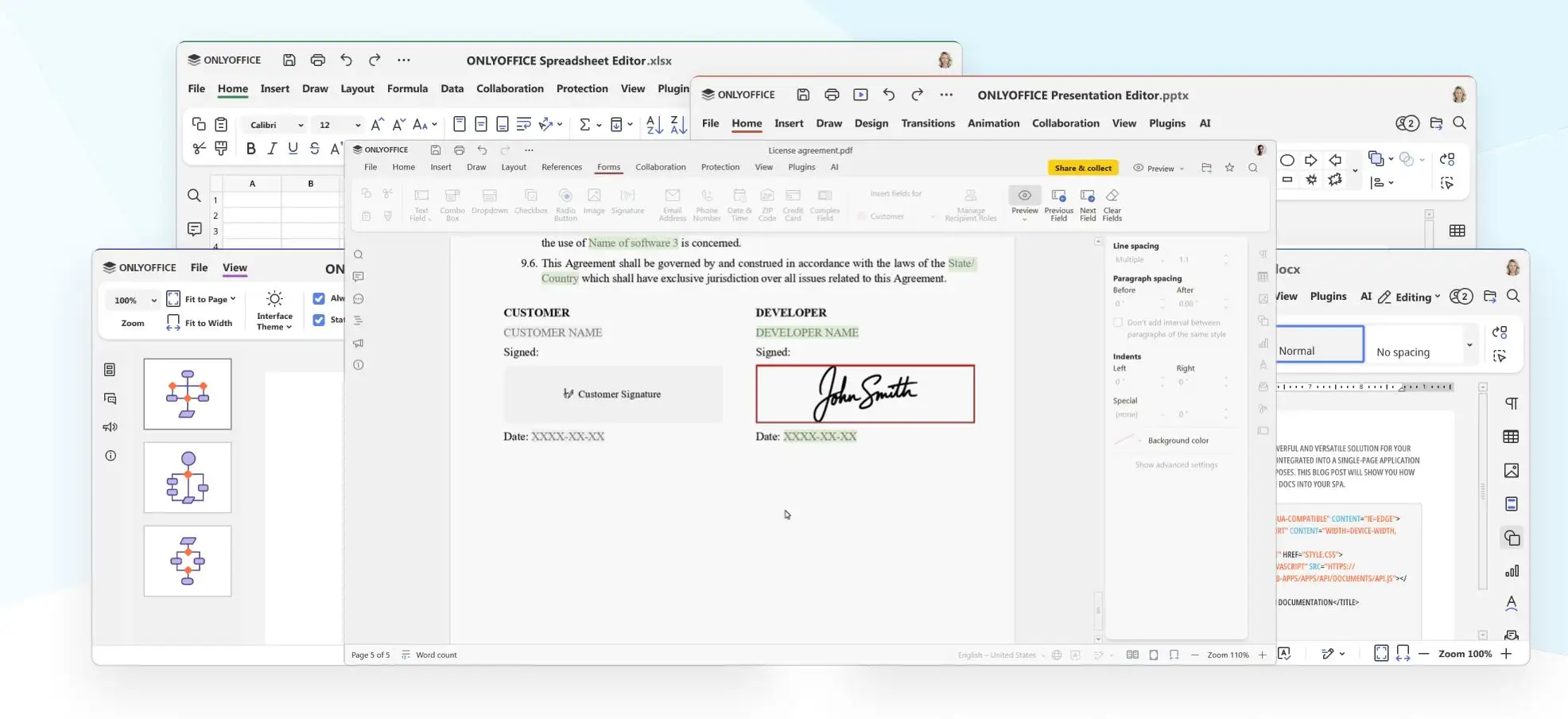Click the cut scissors icon in Spreadsheet Editor

(x=199, y=148)
